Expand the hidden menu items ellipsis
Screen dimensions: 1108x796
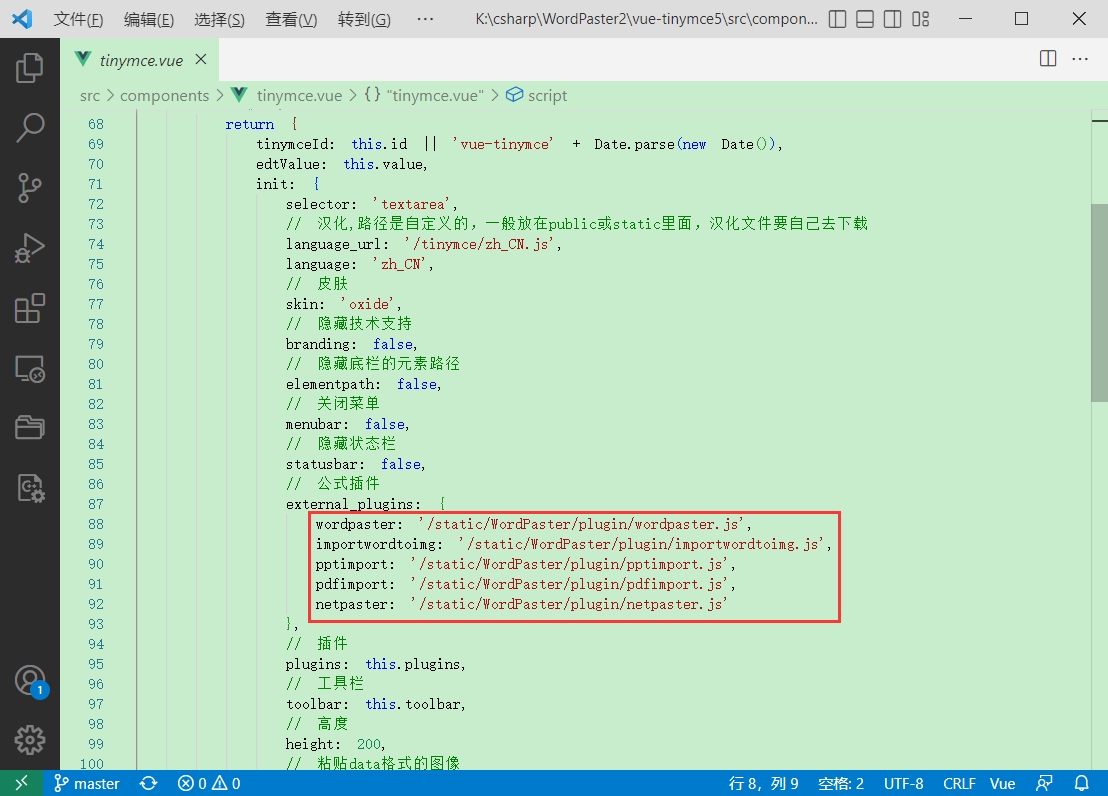[x=424, y=19]
